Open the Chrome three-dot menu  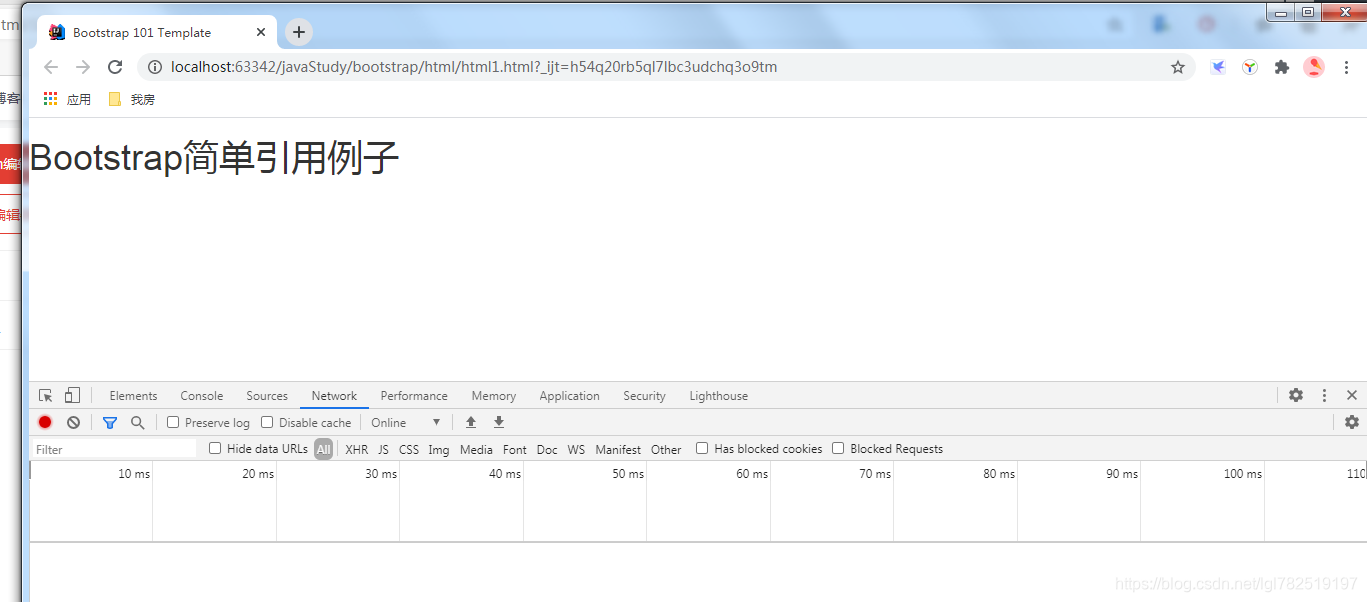pyautogui.click(x=1347, y=67)
